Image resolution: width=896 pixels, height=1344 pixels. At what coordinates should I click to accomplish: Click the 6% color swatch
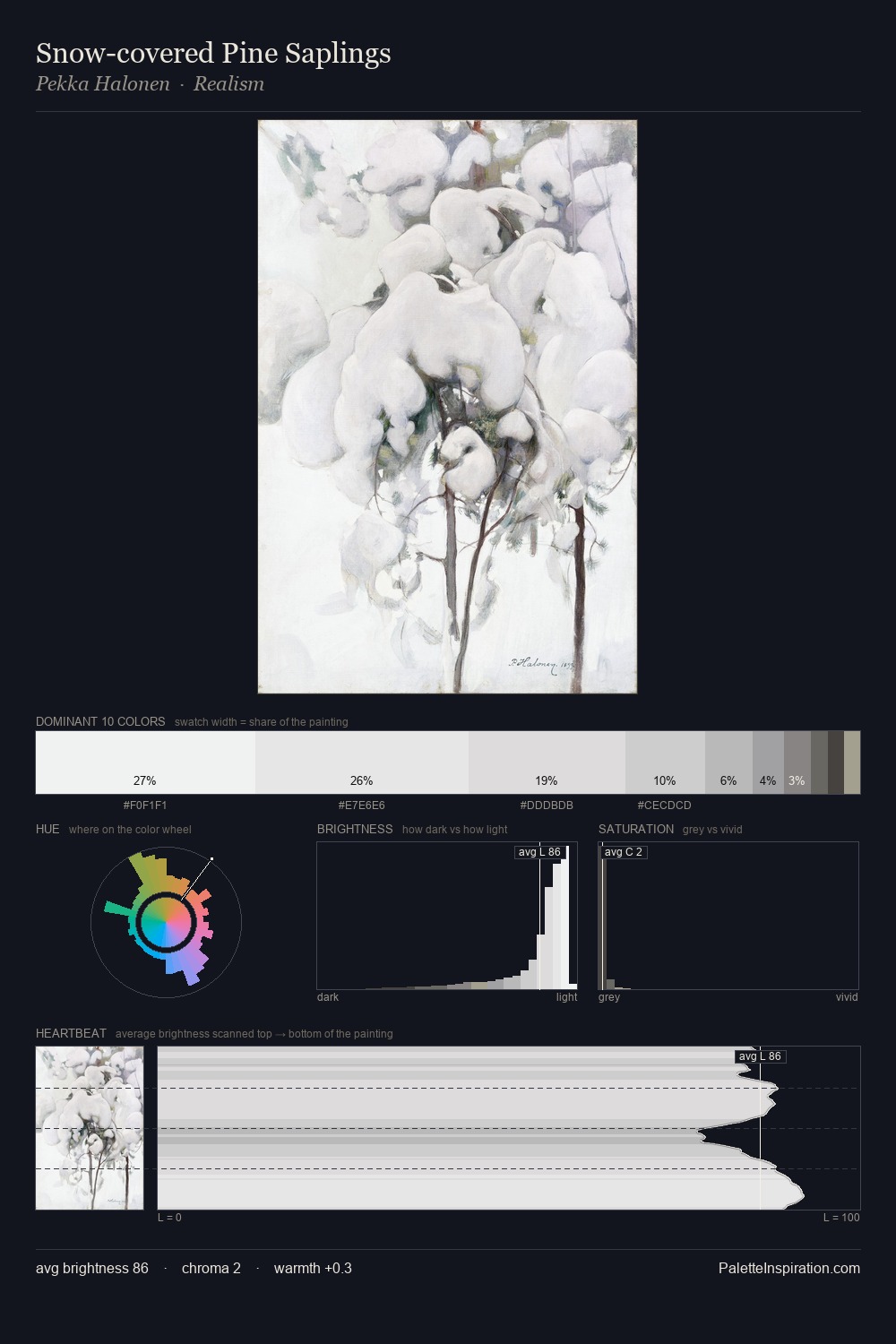point(728,762)
